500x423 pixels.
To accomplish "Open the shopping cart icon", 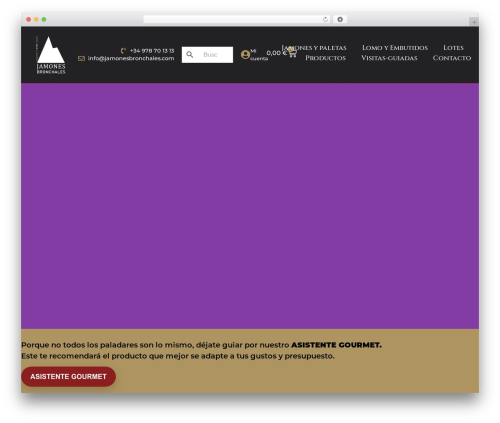I will point(292,52).
